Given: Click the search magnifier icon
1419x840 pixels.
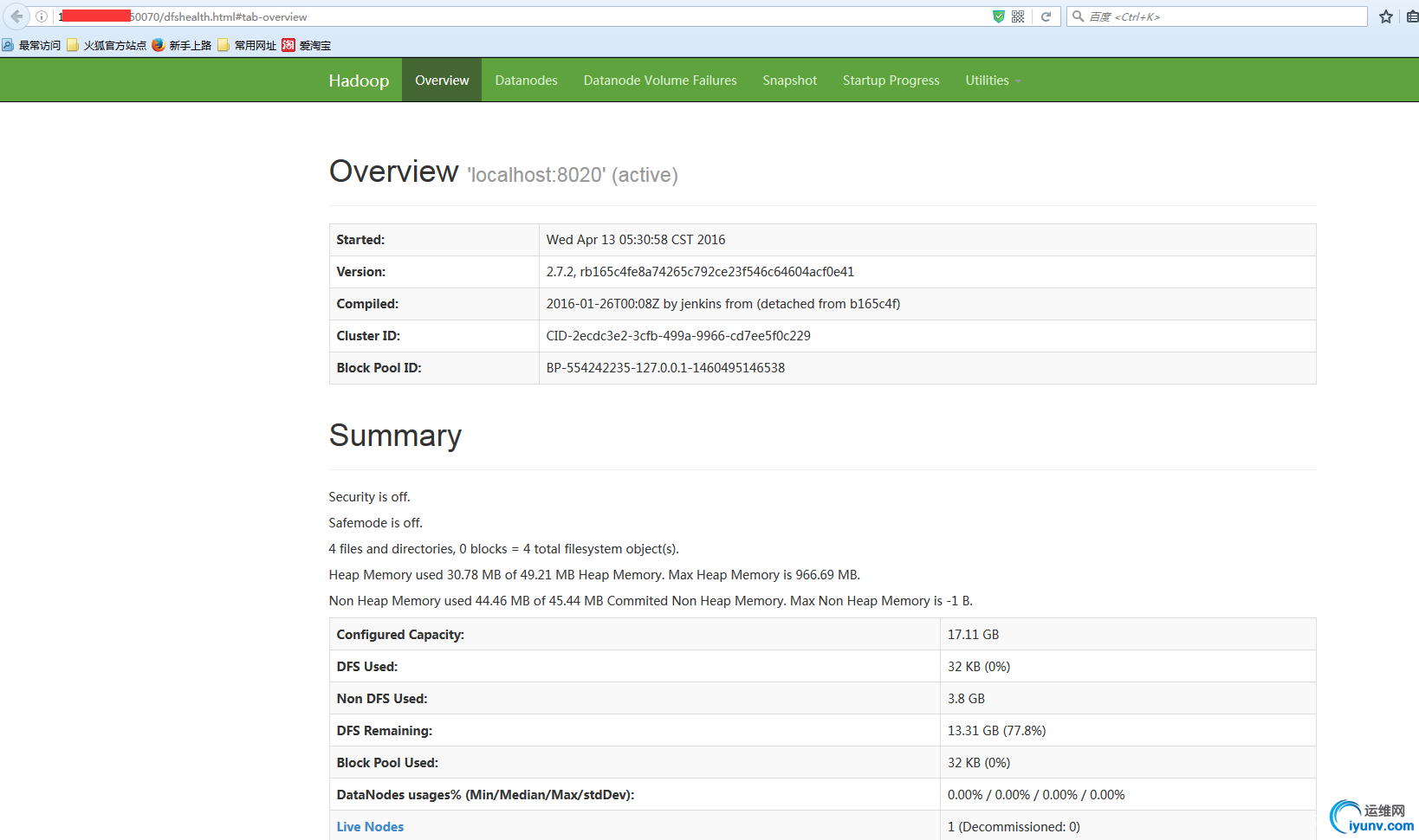Looking at the screenshot, I should (1079, 16).
